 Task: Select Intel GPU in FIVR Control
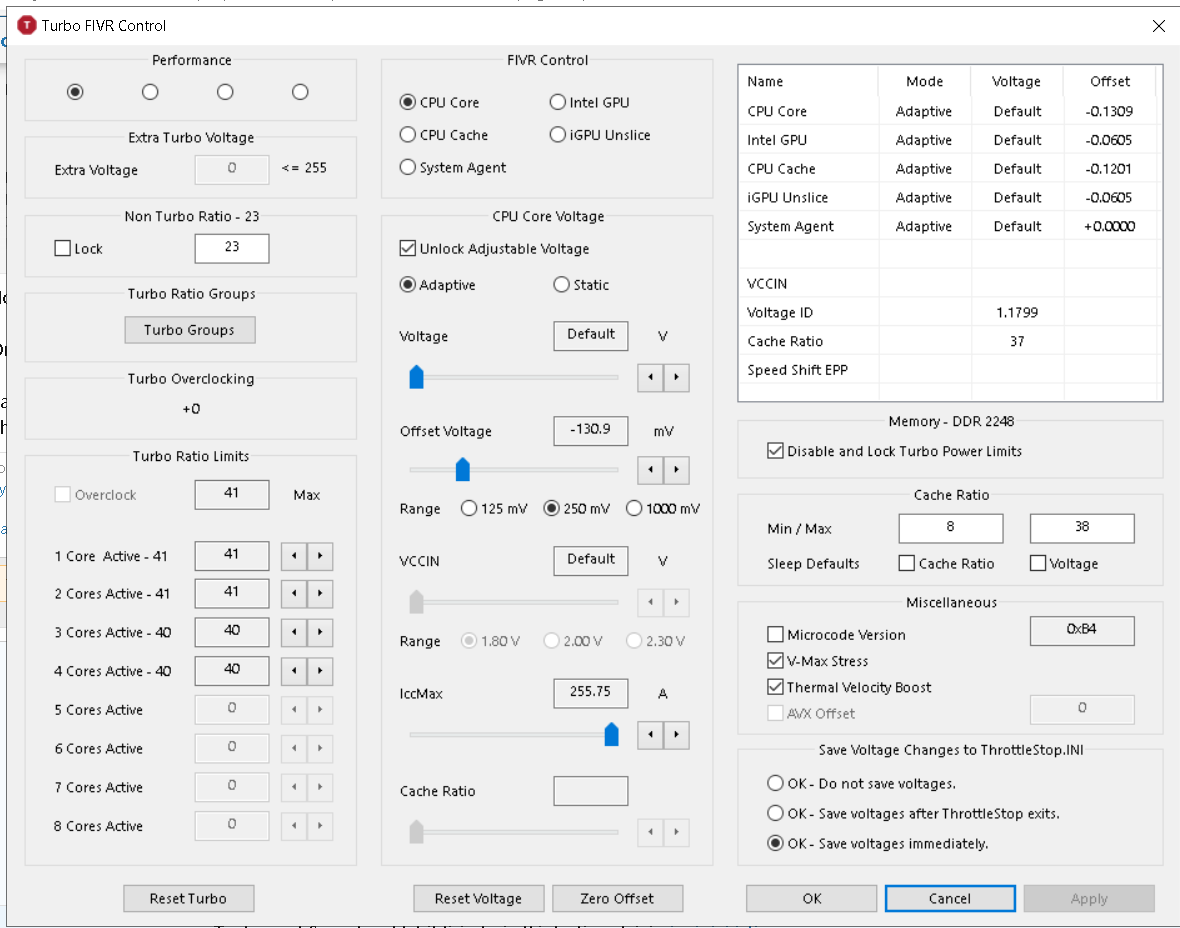tap(590, 102)
